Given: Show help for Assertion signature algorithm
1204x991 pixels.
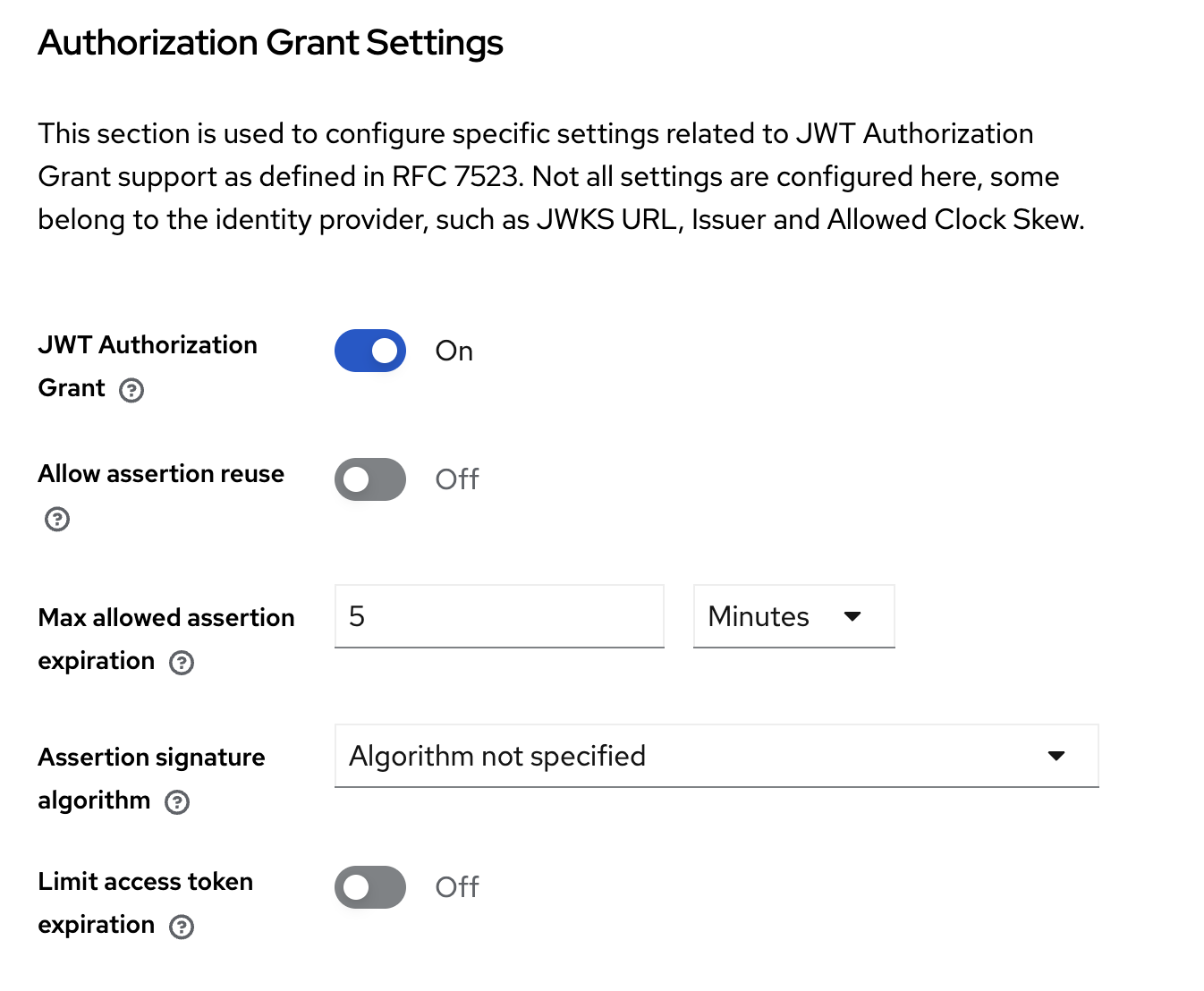Looking at the screenshot, I should pos(176,802).
